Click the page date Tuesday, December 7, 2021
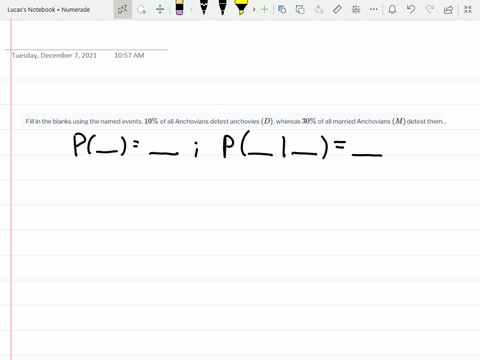 pos(54,55)
